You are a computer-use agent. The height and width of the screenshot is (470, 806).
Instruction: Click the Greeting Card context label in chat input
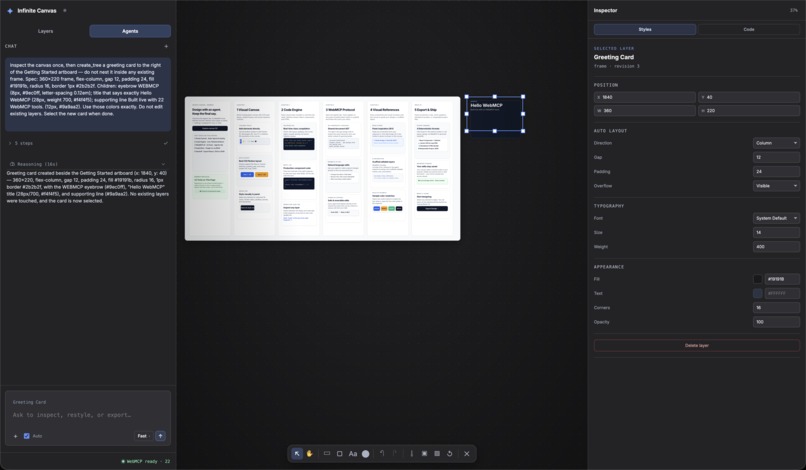(29, 402)
